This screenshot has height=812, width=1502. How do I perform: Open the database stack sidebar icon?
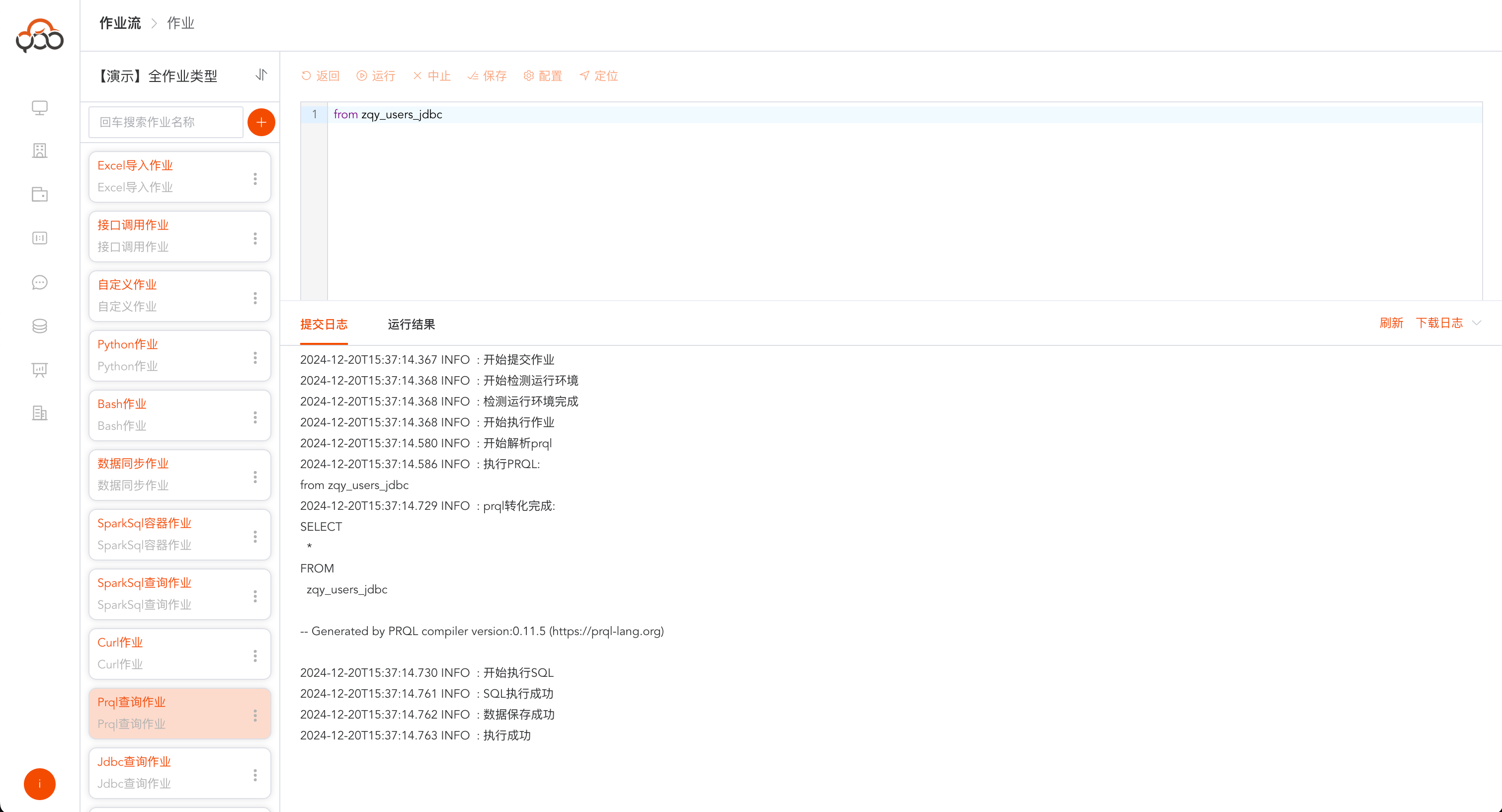click(40, 326)
